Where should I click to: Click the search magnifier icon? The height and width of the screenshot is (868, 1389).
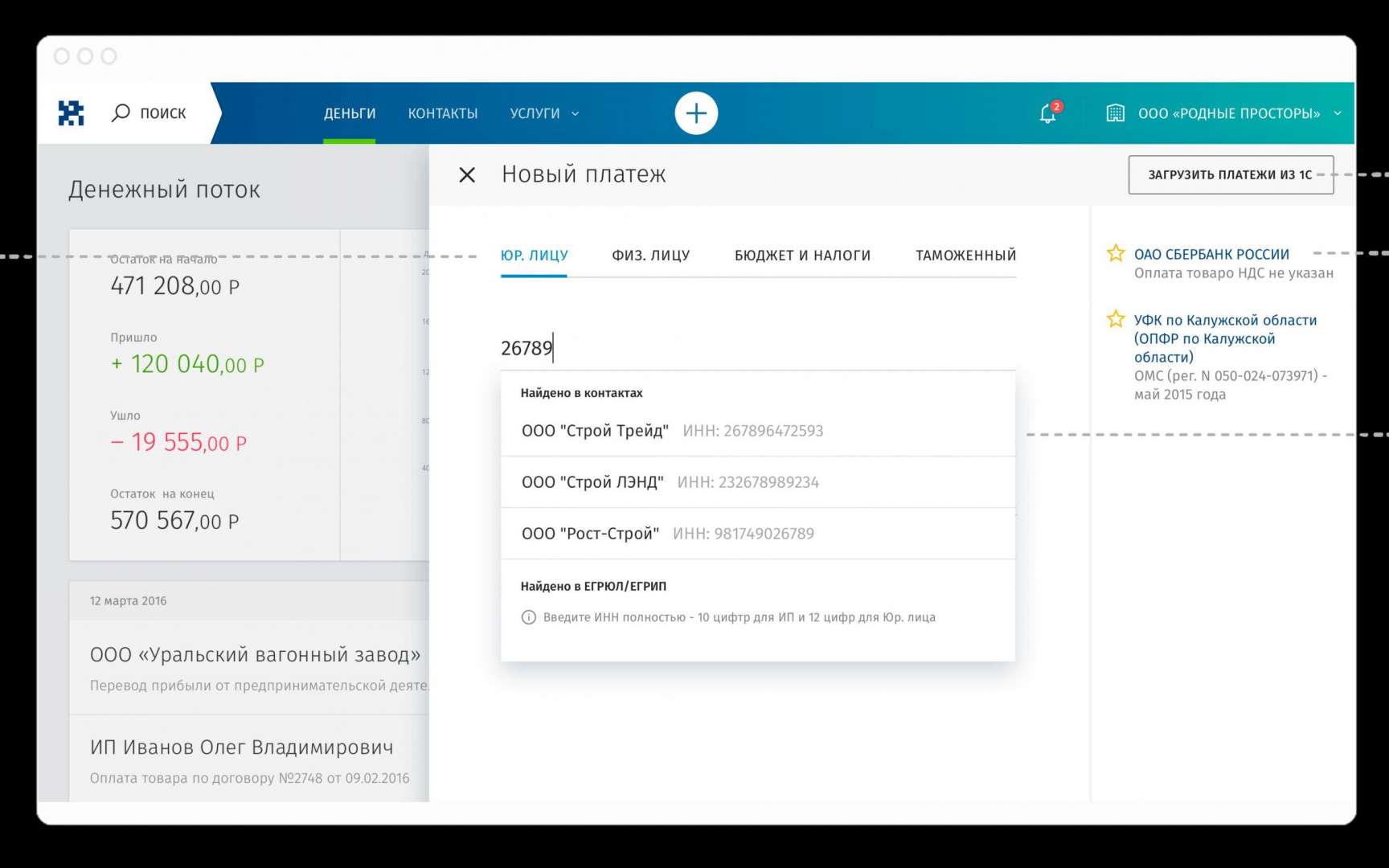tap(121, 113)
